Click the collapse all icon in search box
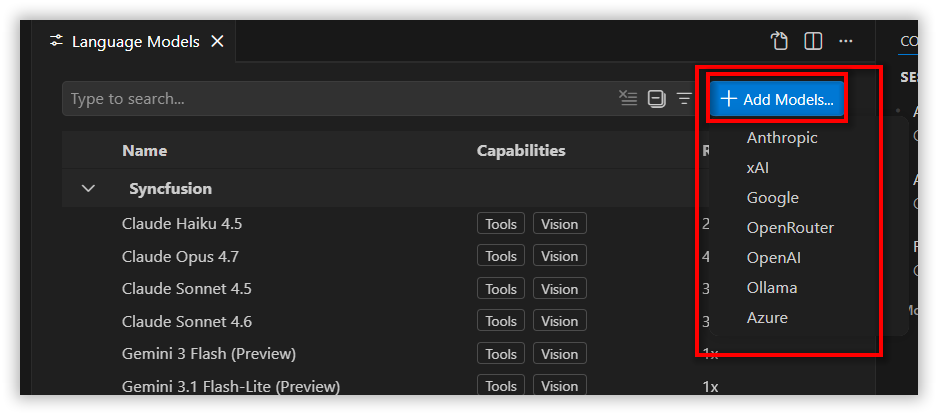This screenshot has height=415, width=938. coord(657,99)
